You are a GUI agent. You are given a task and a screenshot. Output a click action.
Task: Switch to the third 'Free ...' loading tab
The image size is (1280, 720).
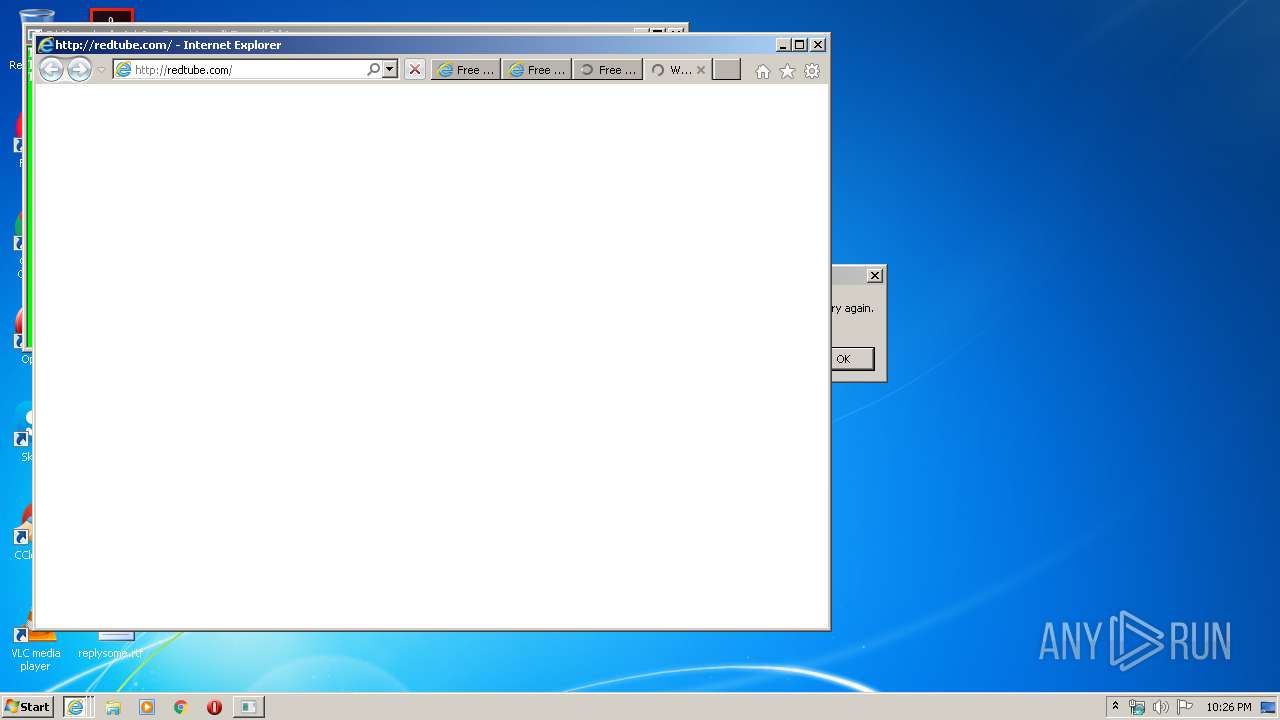pyautogui.click(x=608, y=70)
